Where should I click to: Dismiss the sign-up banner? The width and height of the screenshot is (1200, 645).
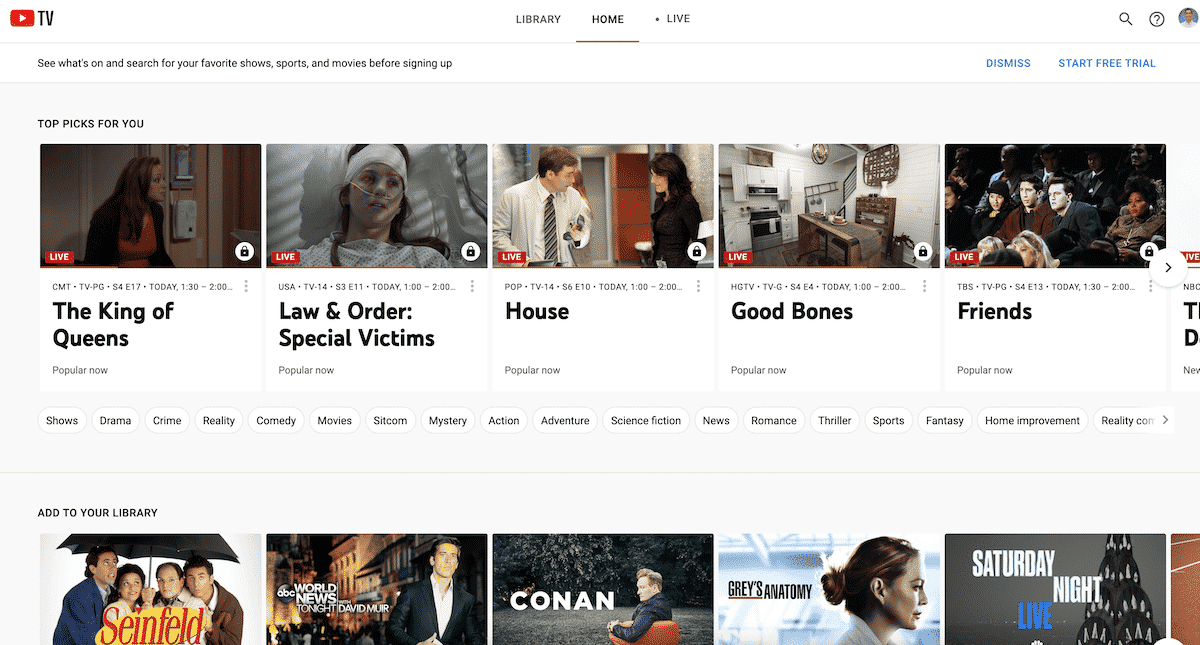point(1008,63)
